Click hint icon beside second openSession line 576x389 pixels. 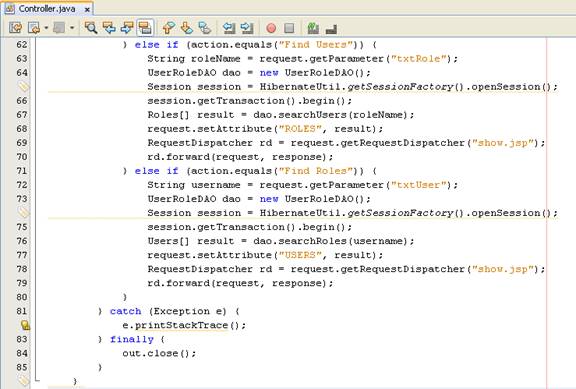coord(23,213)
